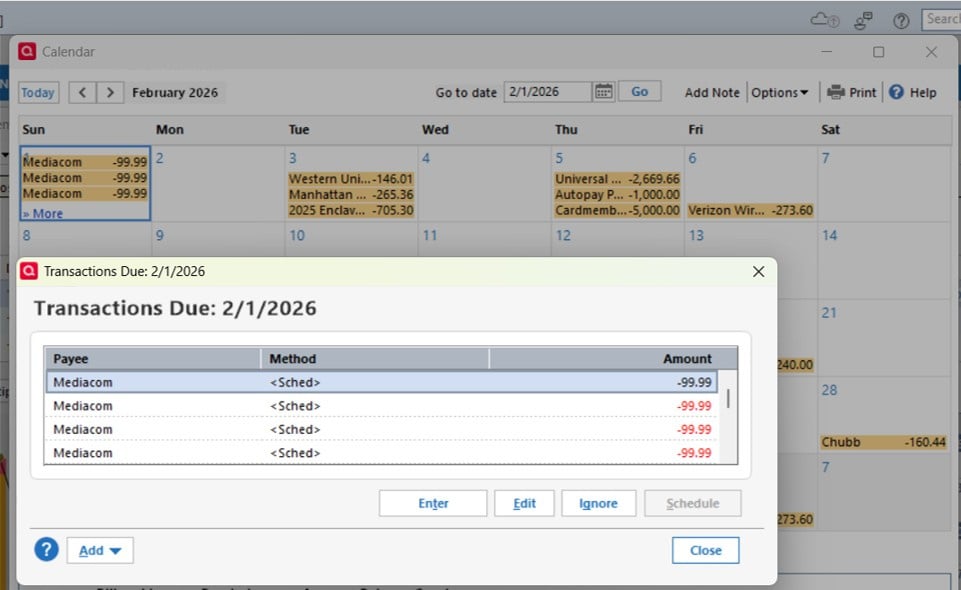Click the cloud sync icon
Image resolution: width=961 pixels, height=590 pixels.
(824, 20)
